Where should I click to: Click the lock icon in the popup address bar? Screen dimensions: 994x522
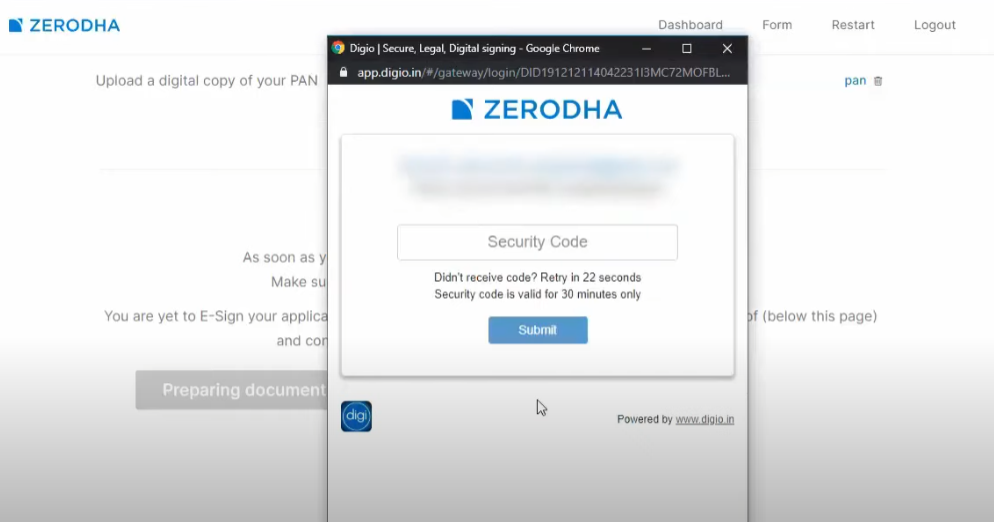point(343,73)
